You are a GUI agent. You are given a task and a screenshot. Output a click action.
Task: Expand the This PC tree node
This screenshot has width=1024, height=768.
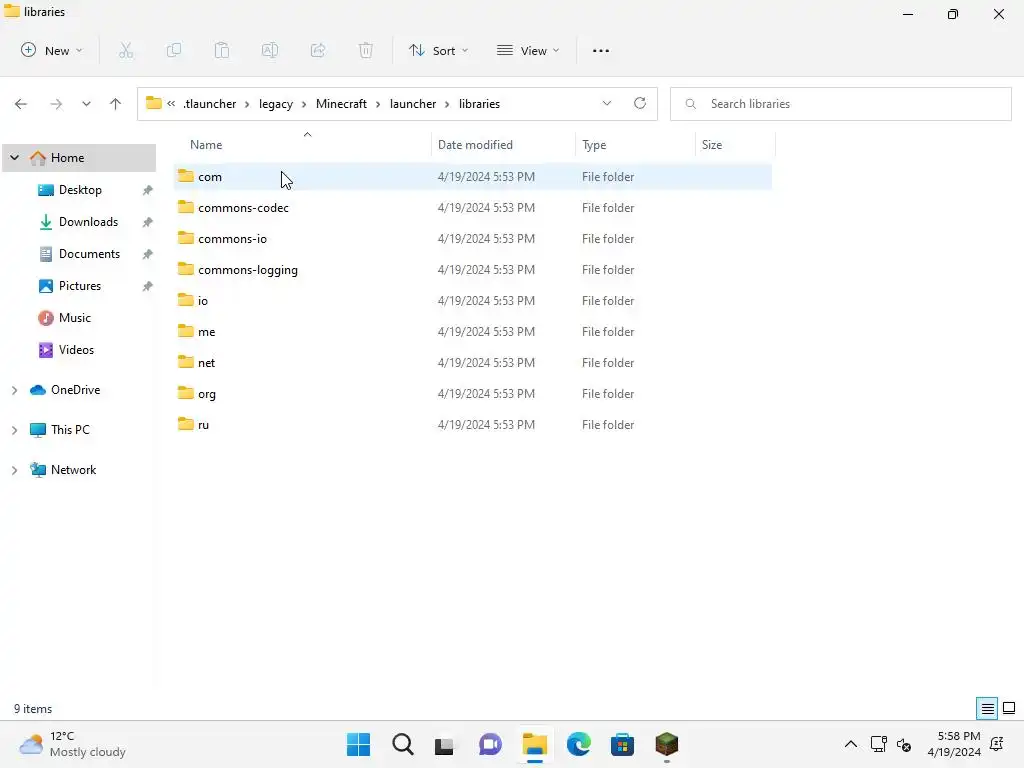click(14, 430)
